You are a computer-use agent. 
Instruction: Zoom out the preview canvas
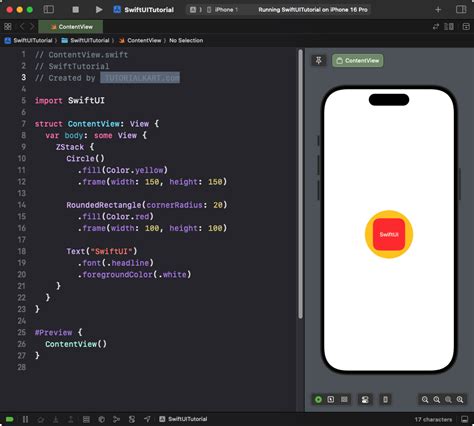[425, 399]
